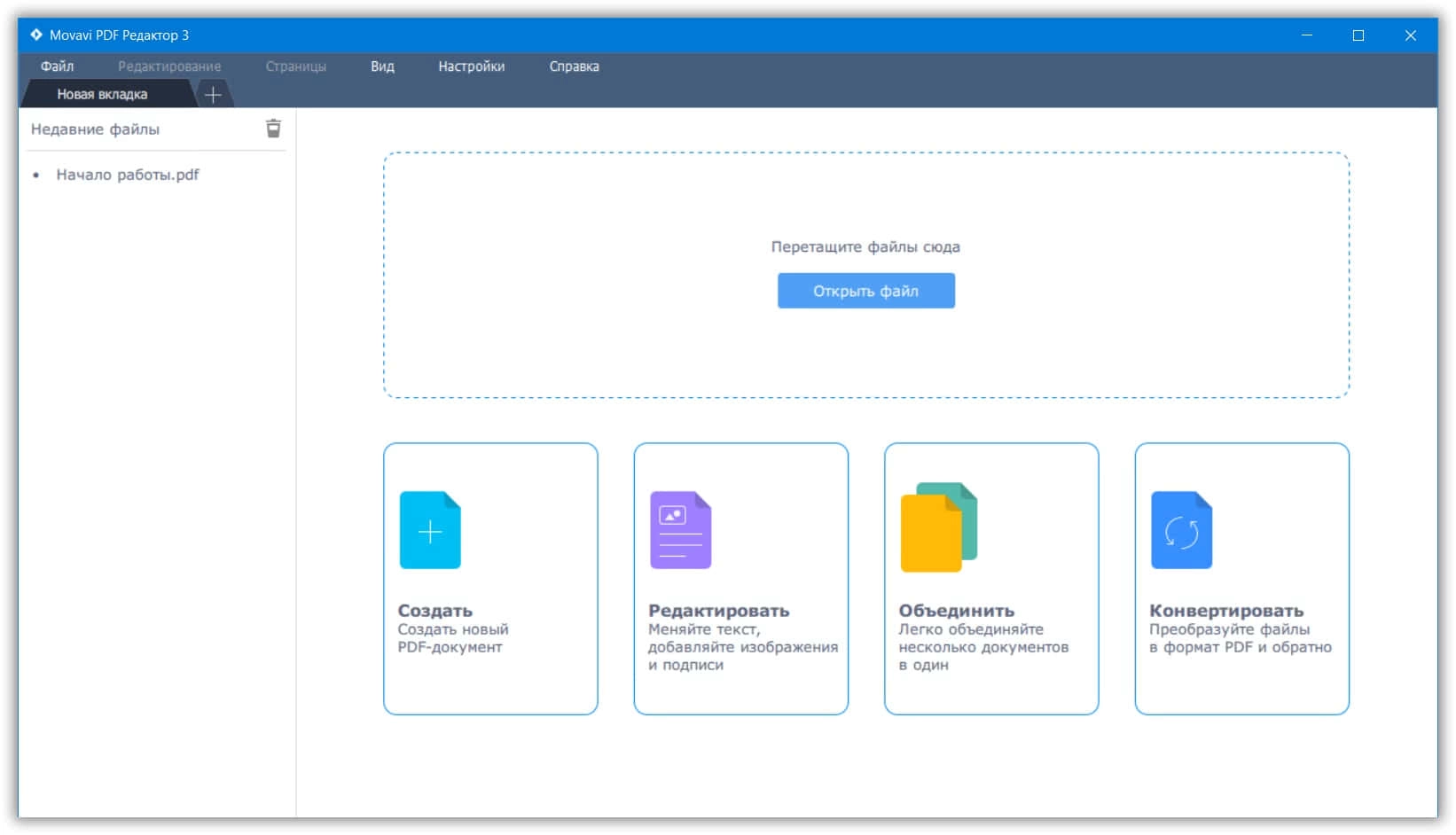Click the blue Create document icon
The image size is (1456, 835).
(x=430, y=530)
